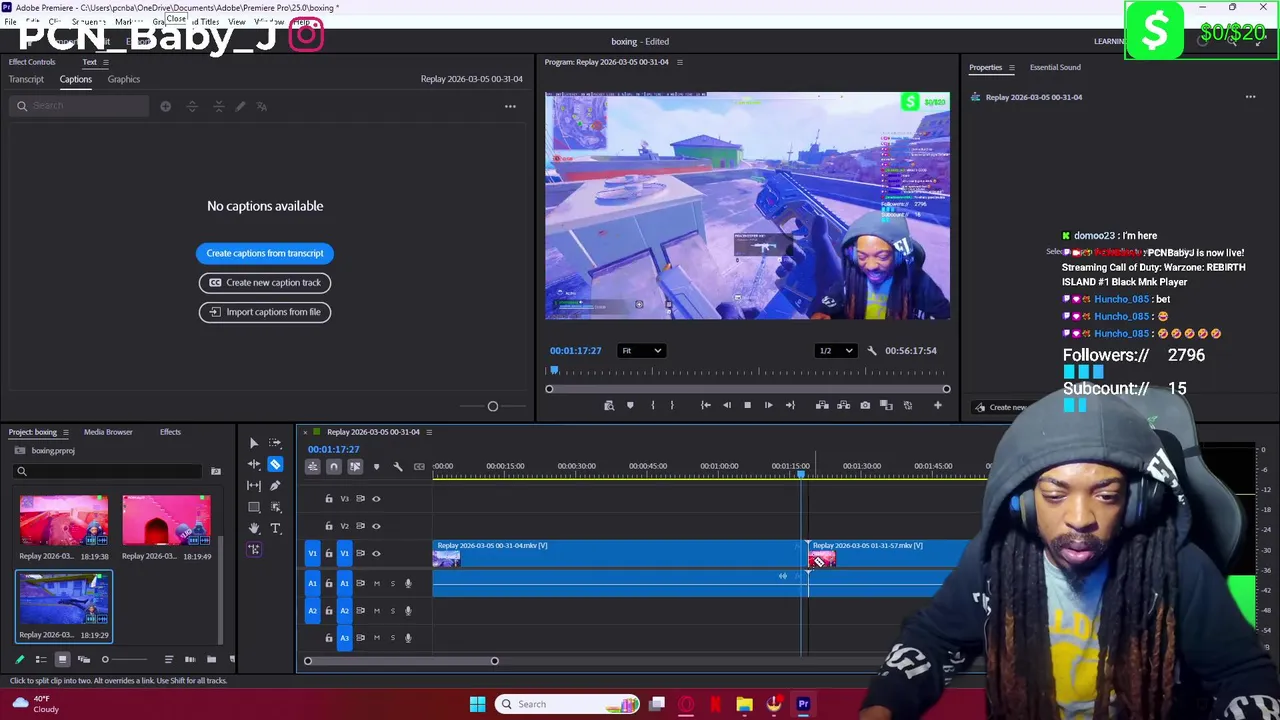This screenshot has width=1280, height=720.
Task: Click Go to In point button
Action: (x=706, y=405)
